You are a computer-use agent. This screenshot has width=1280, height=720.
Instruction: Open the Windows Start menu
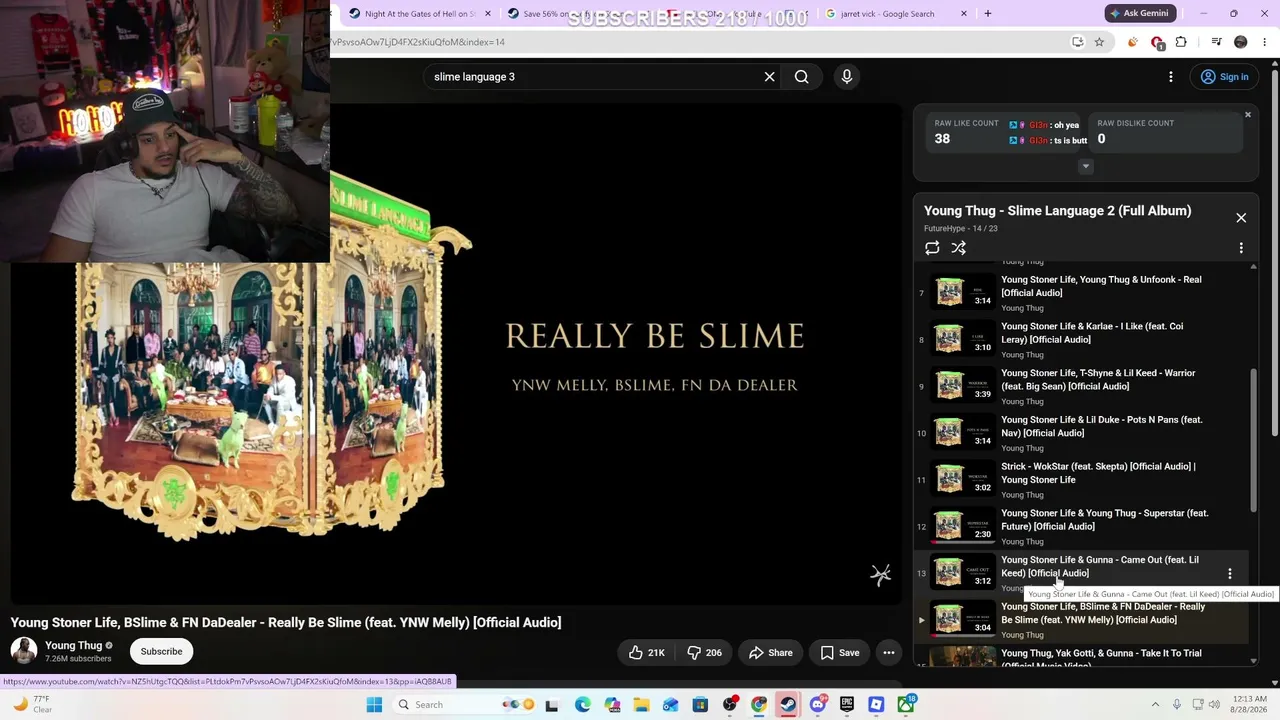(x=374, y=705)
